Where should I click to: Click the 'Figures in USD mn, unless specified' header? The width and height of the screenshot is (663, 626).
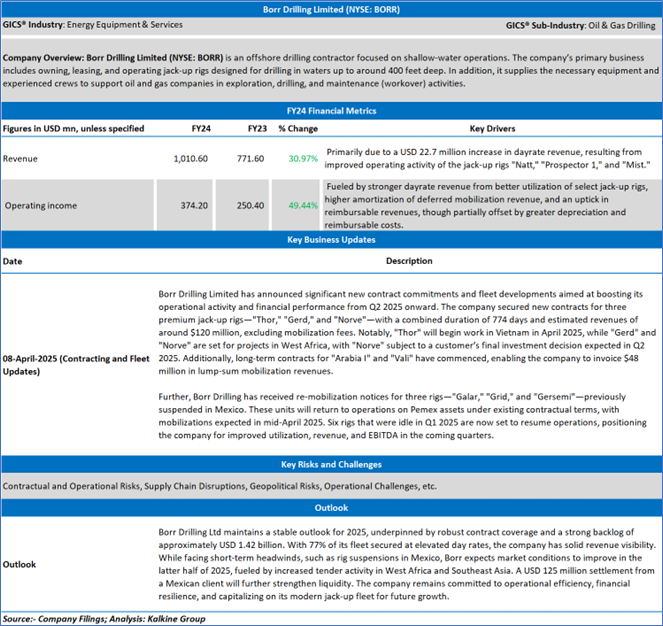tap(73, 129)
